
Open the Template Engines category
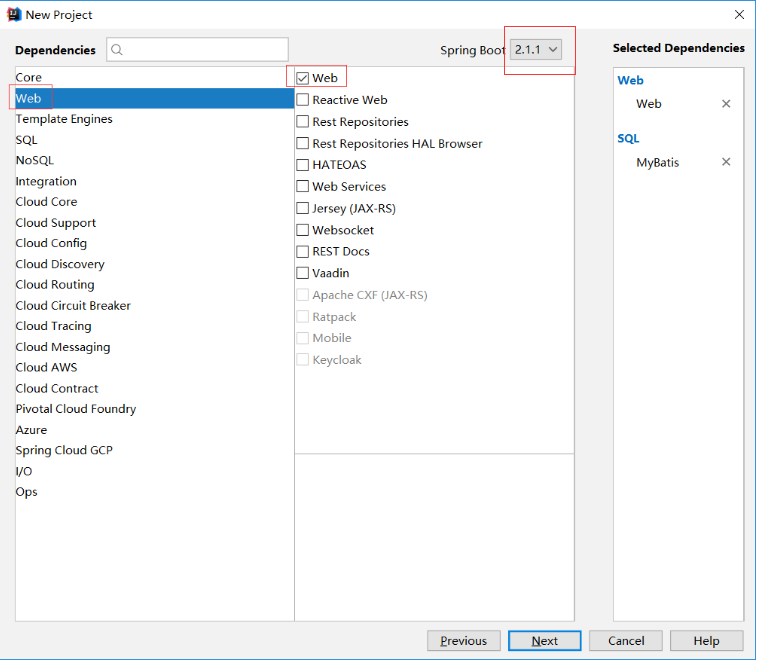pyautogui.click(x=154, y=119)
